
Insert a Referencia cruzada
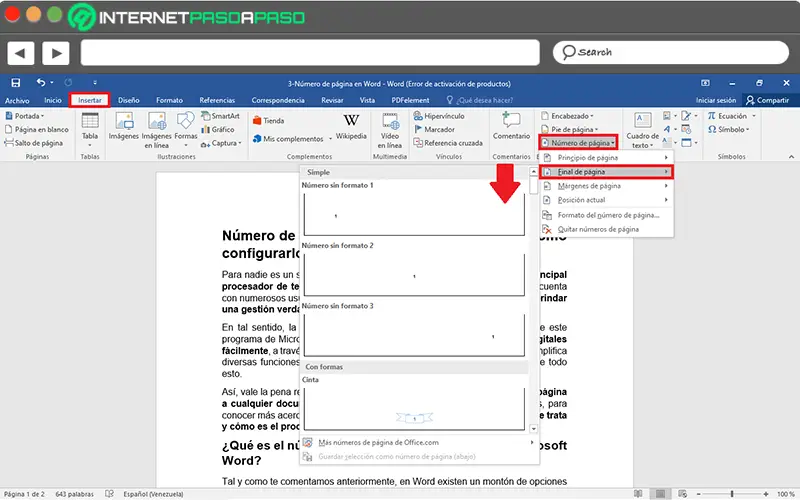(448, 143)
